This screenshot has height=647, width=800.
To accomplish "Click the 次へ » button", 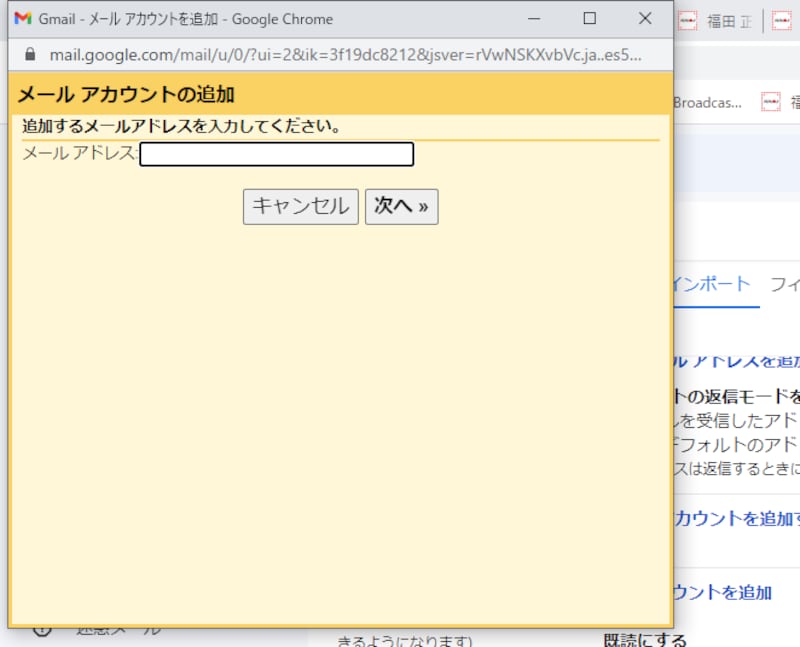I will tap(401, 206).
